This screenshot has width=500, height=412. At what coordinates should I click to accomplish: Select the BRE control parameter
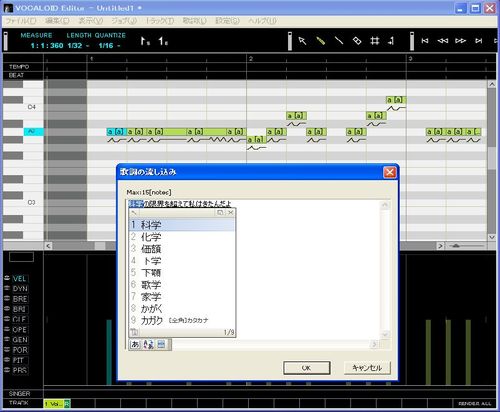[x=20, y=299]
